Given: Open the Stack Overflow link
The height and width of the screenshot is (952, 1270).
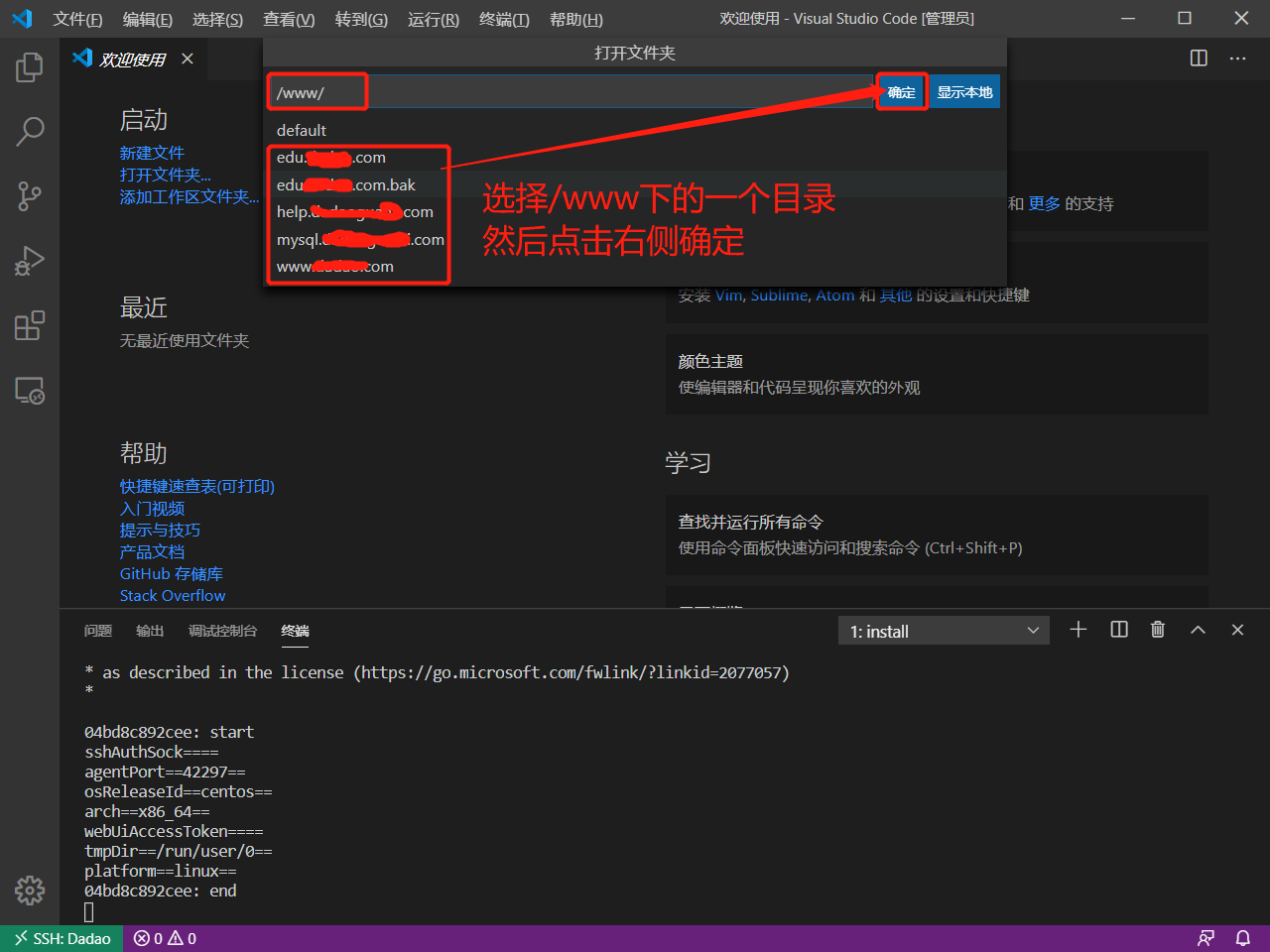Looking at the screenshot, I should [173, 595].
